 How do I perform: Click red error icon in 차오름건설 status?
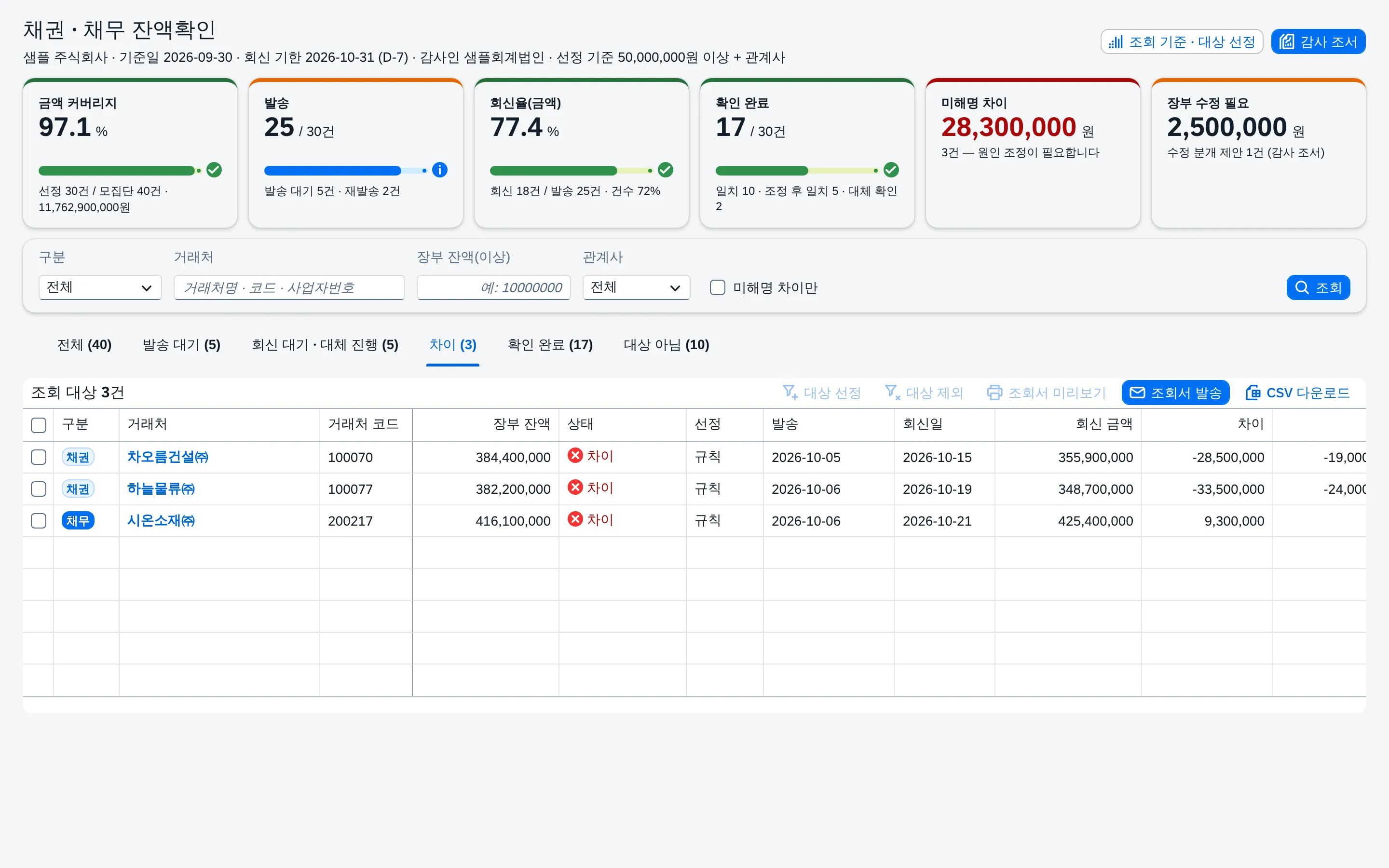click(575, 456)
